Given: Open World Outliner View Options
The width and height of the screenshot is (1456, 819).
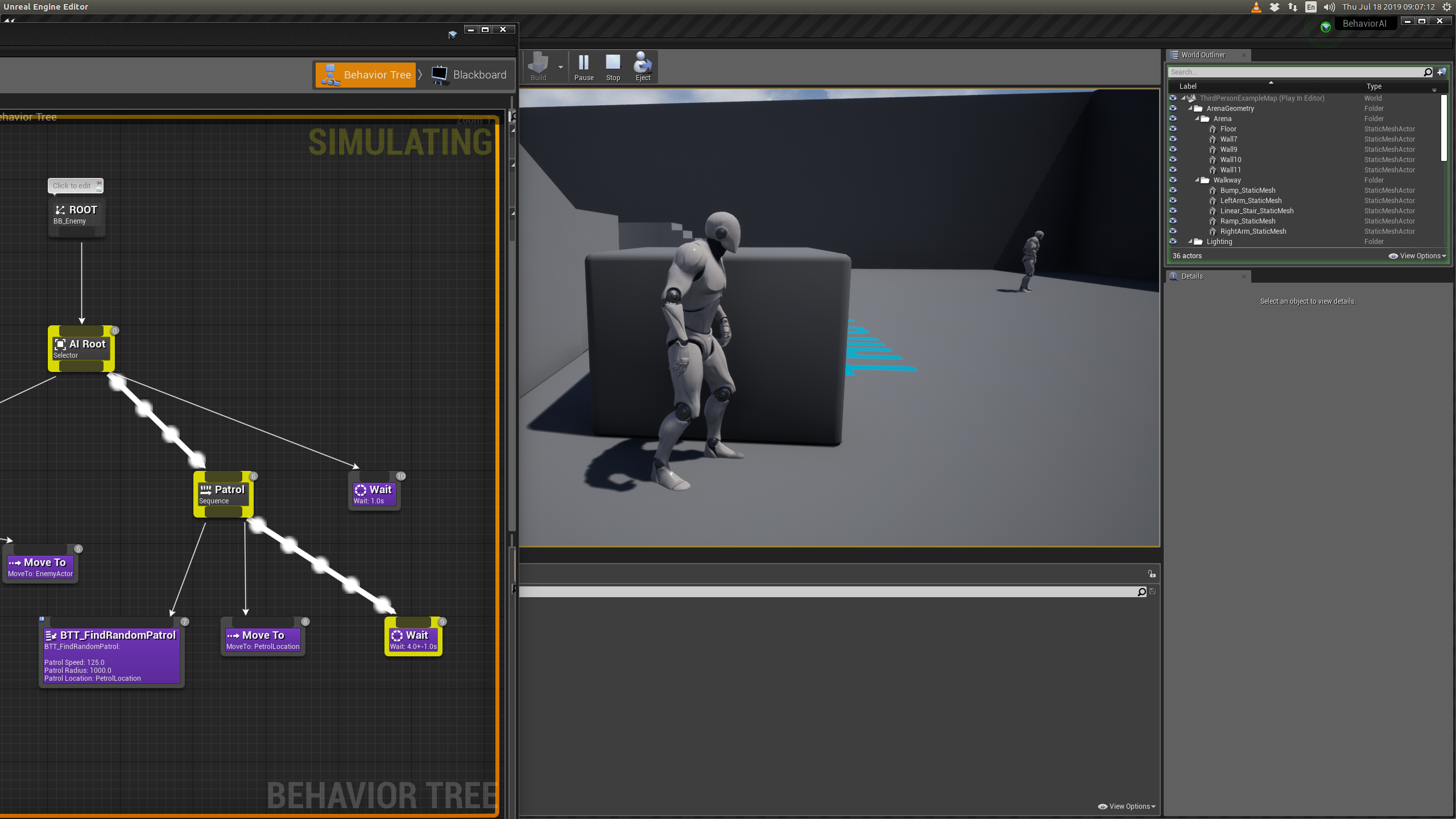Looking at the screenshot, I should point(1417,256).
